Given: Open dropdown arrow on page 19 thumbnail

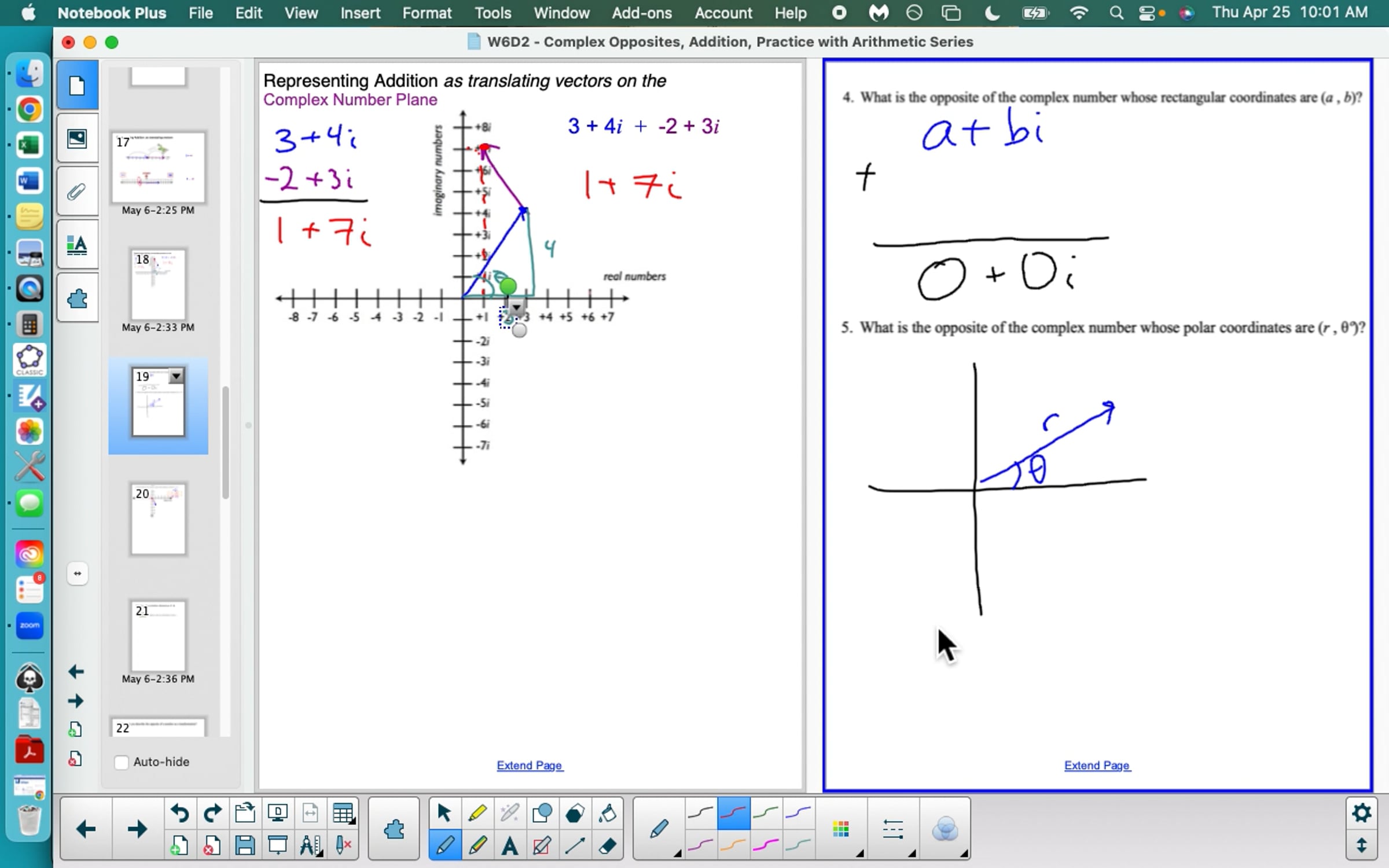Looking at the screenshot, I should click(x=176, y=377).
